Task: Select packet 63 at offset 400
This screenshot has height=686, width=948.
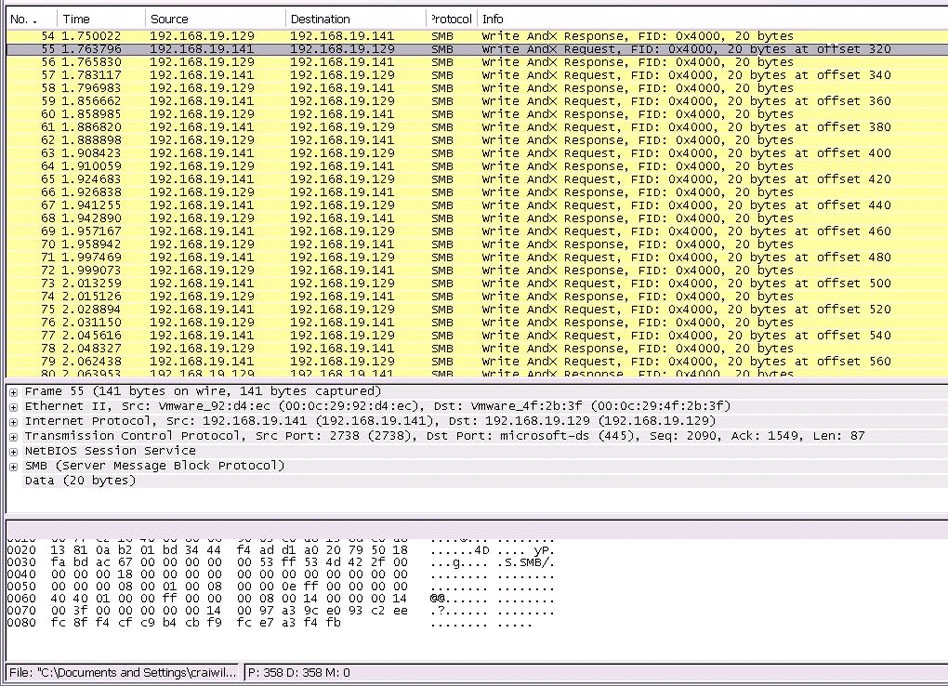Action: pyautogui.click(x=477, y=153)
